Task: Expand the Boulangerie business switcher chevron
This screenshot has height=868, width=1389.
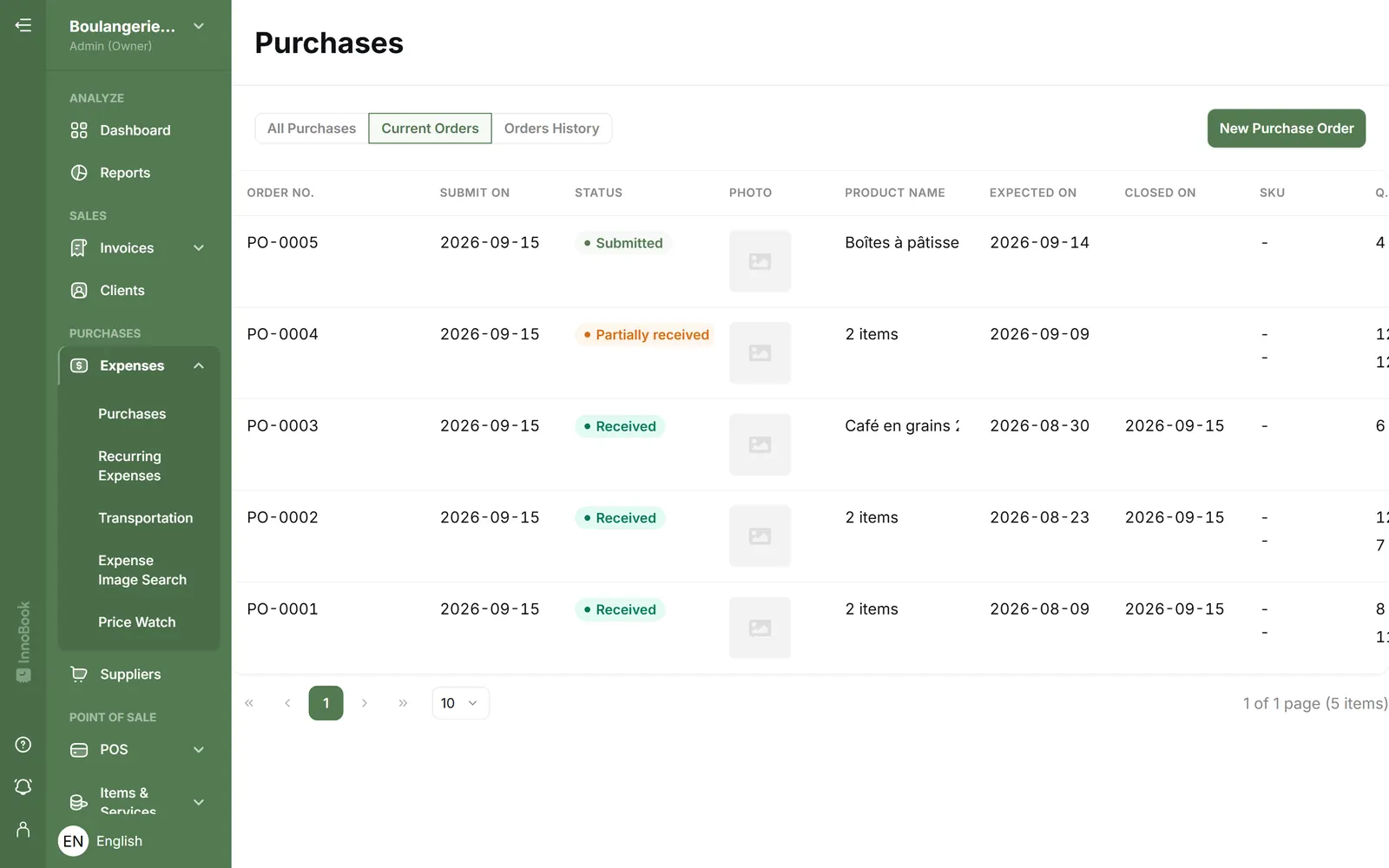Action: point(199,26)
